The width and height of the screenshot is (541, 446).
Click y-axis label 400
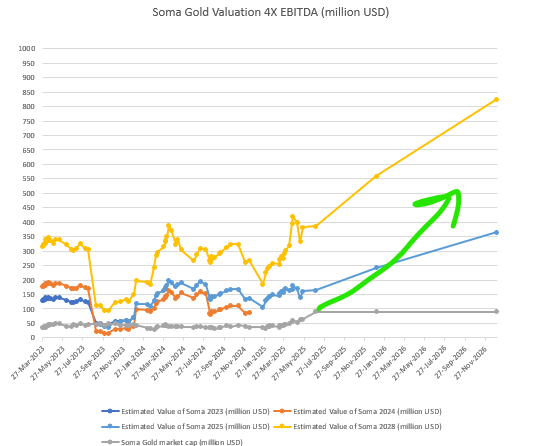point(29,222)
